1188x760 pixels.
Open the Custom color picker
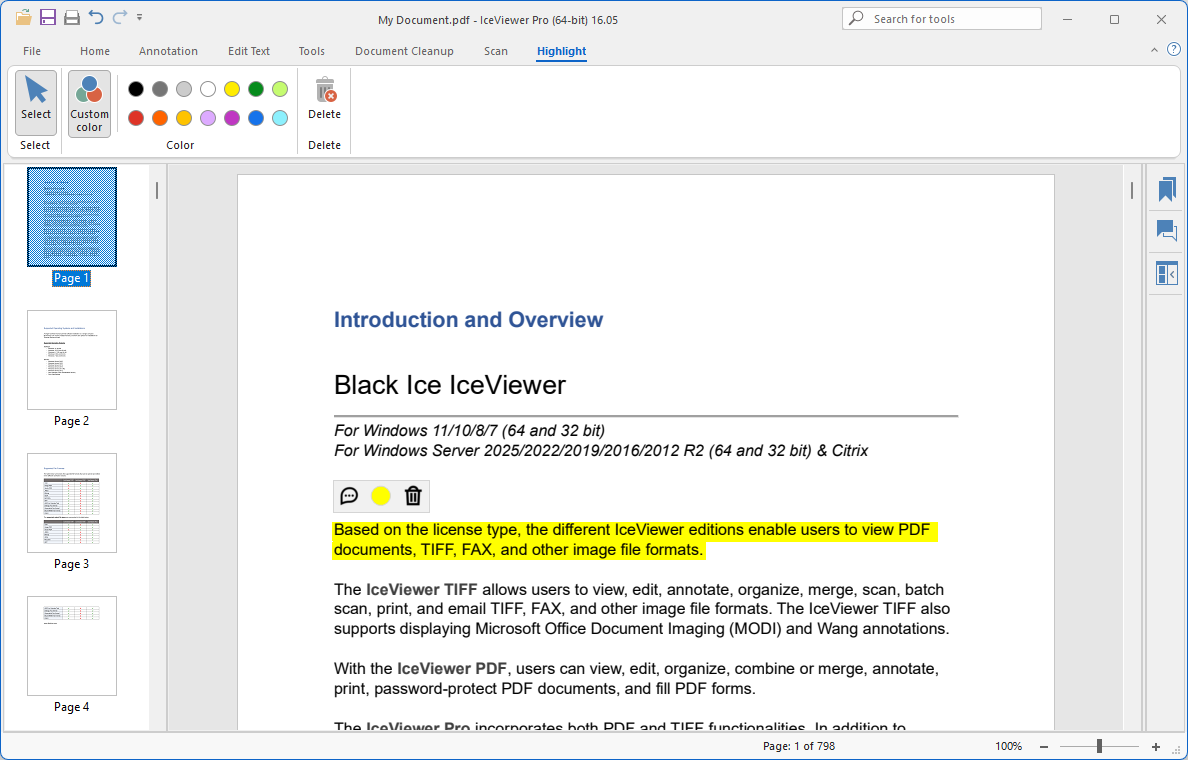pyautogui.click(x=89, y=104)
